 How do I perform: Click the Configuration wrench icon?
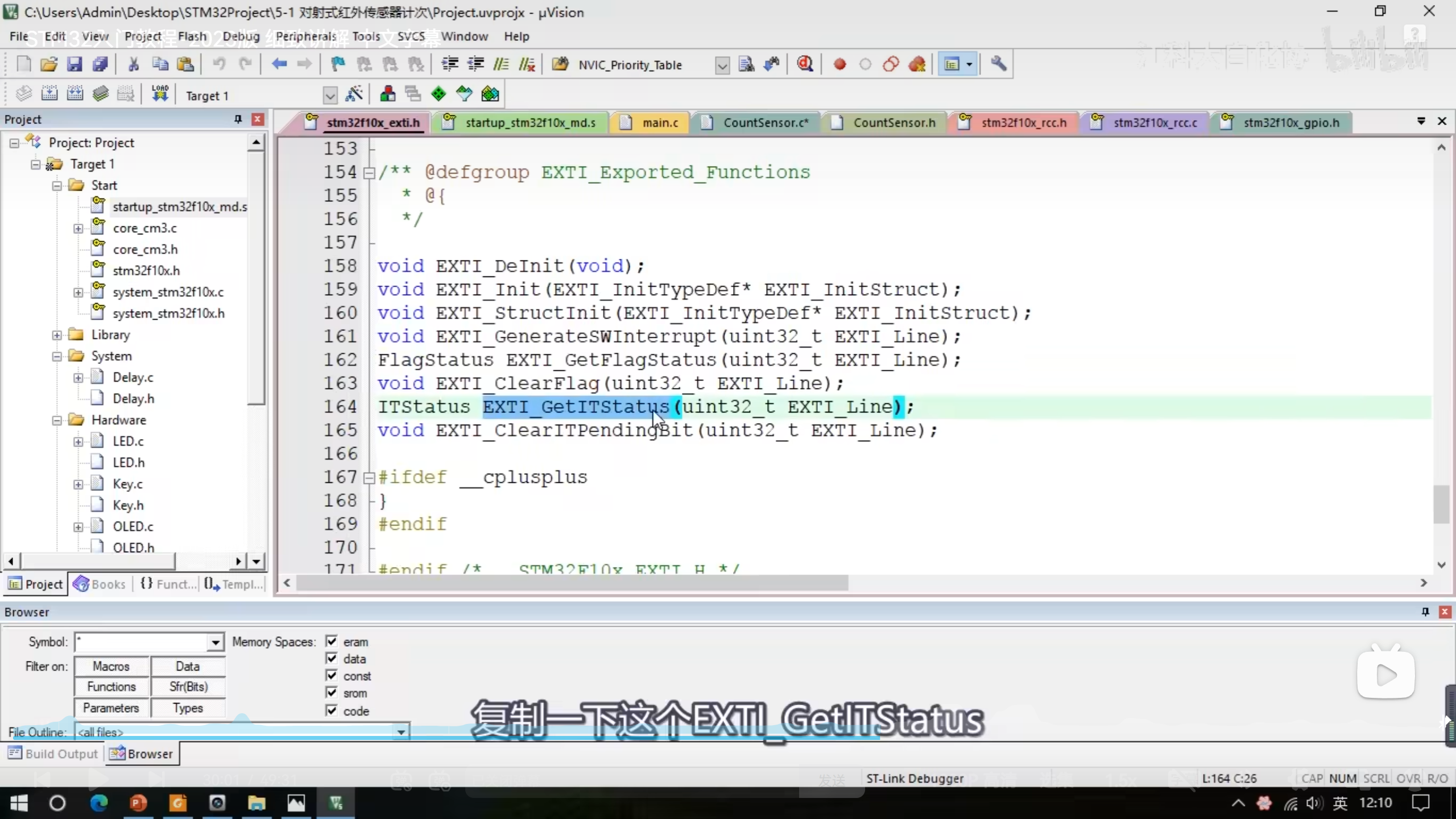pyautogui.click(x=998, y=64)
